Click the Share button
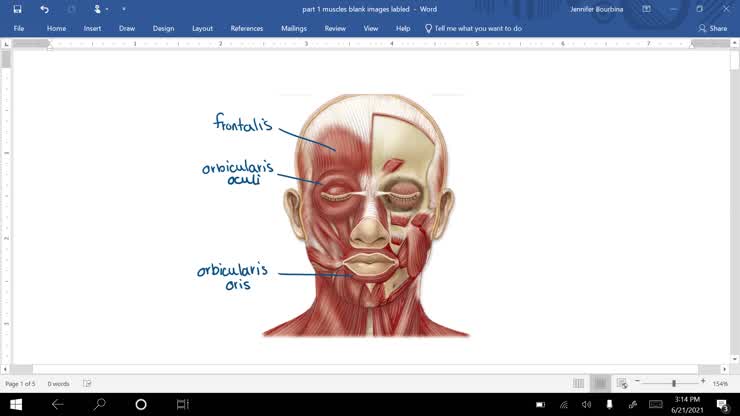 (713, 28)
